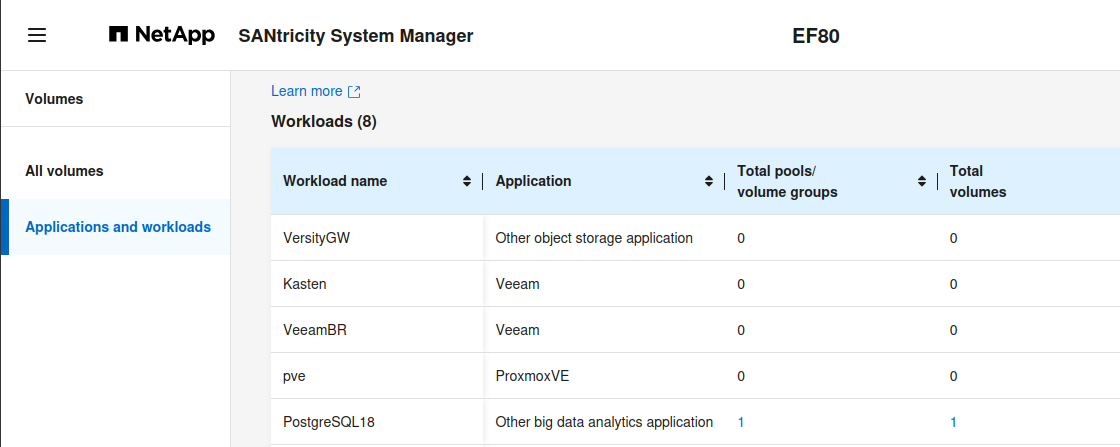Viewport: 1120px width, 447px height.
Task: Click pve total volumes value 0
Action: pyautogui.click(x=954, y=376)
